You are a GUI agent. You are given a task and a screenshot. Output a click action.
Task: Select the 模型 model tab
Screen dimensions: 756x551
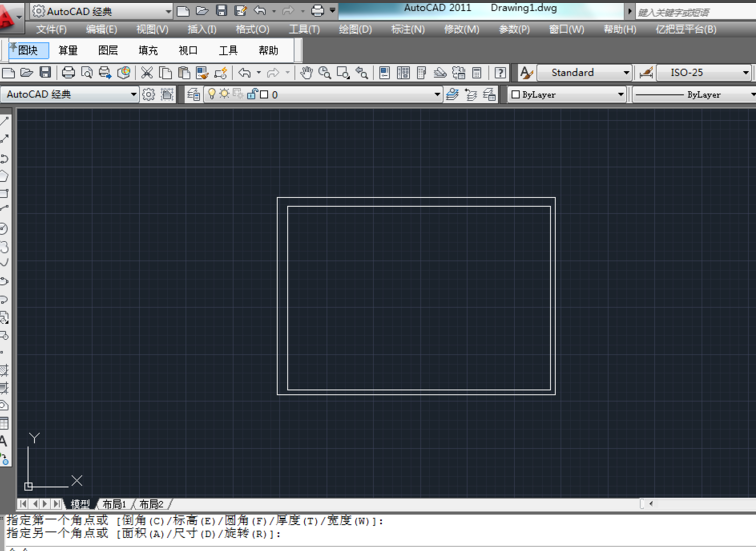coord(80,504)
